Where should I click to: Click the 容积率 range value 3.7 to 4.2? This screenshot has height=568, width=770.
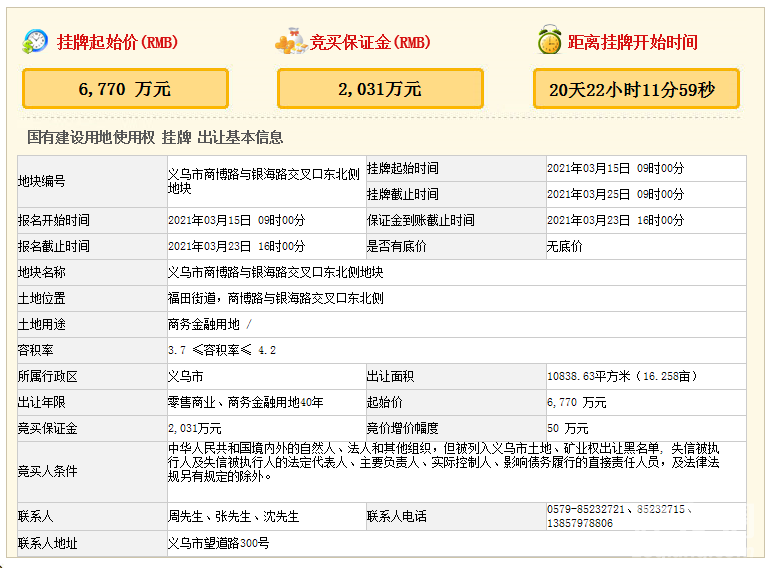pyautogui.click(x=221, y=350)
